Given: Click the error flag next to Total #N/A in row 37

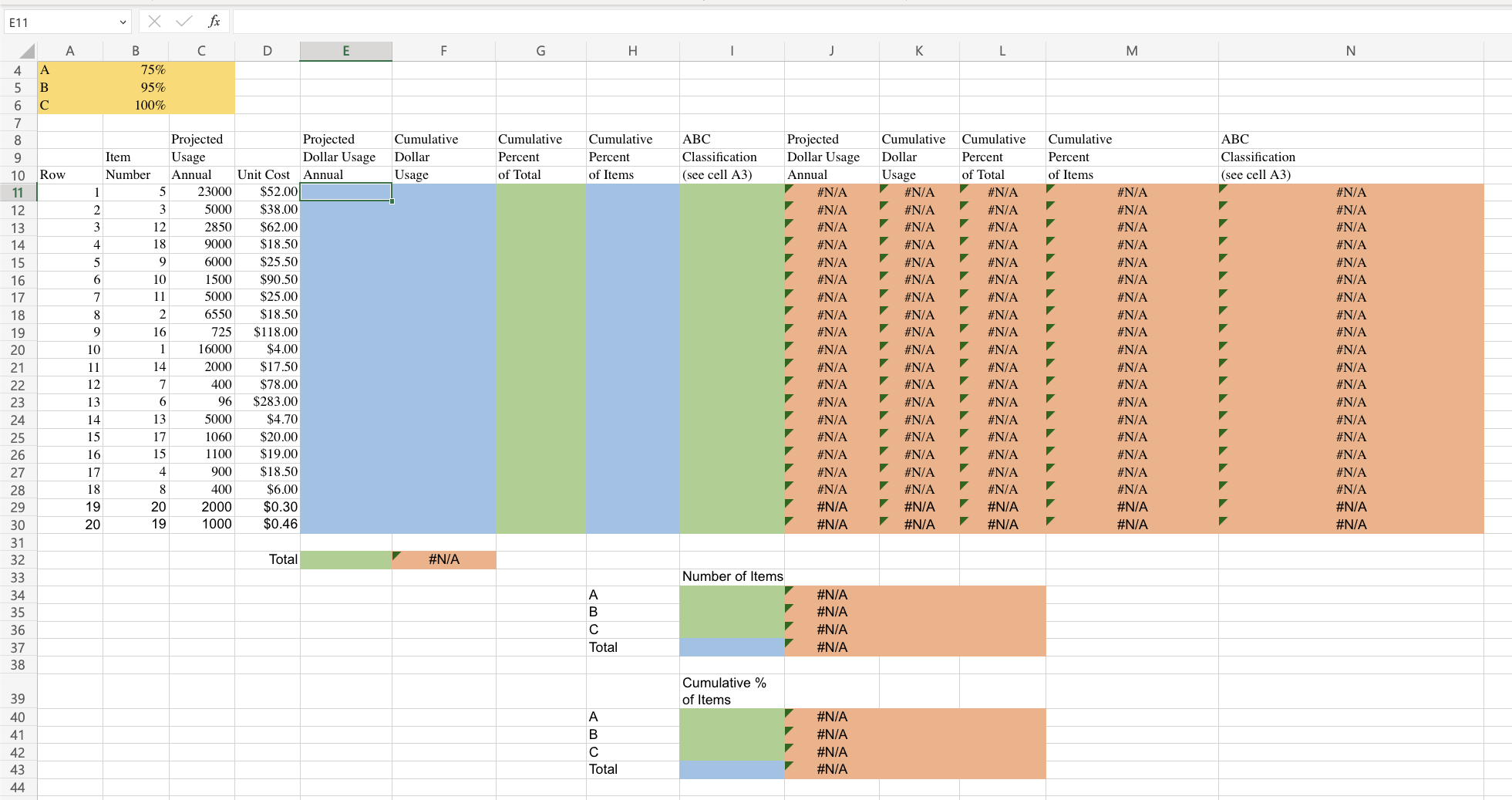Looking at the screenshot, I should click(x=789, y=643).
